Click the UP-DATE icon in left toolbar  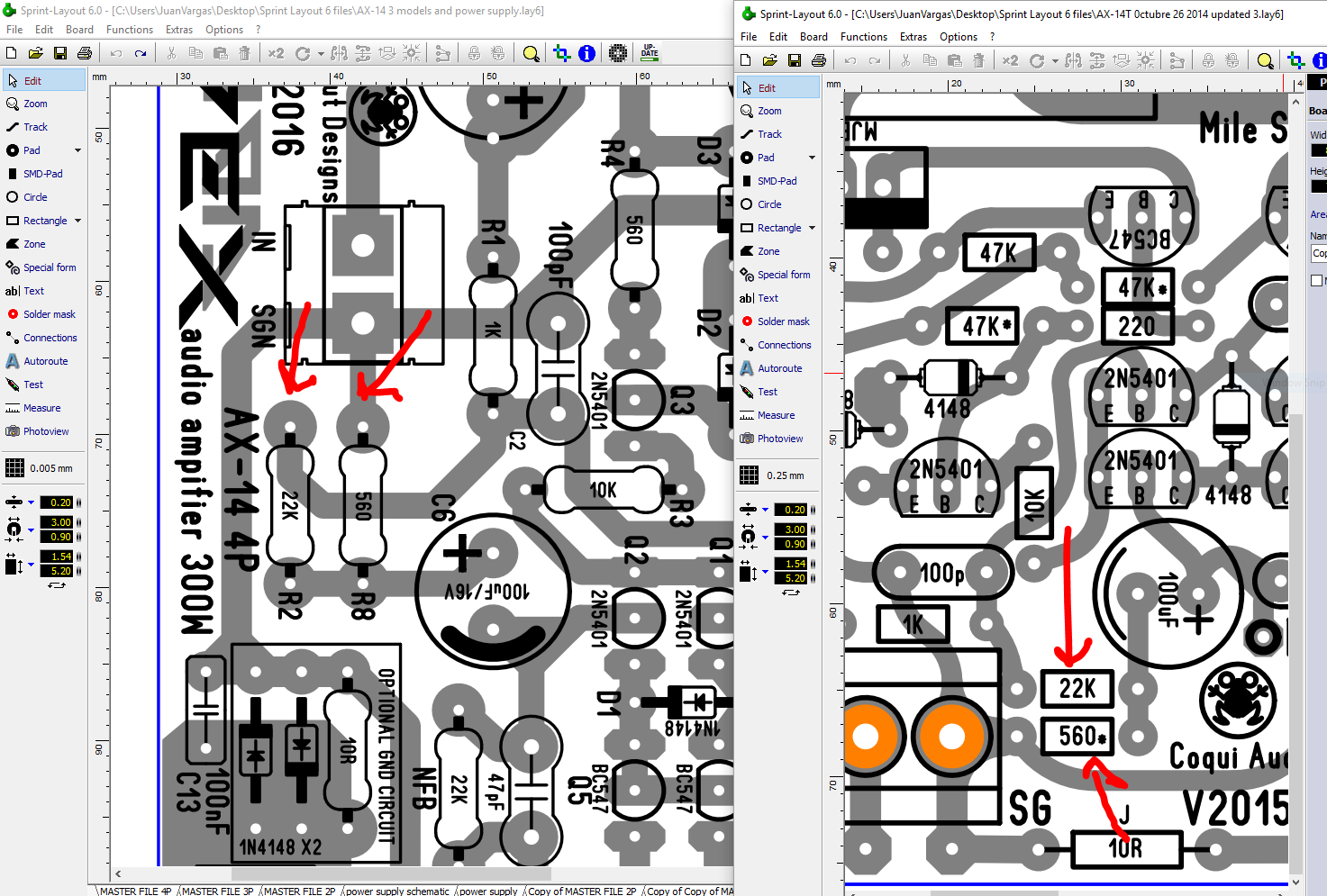click(650, 53)
